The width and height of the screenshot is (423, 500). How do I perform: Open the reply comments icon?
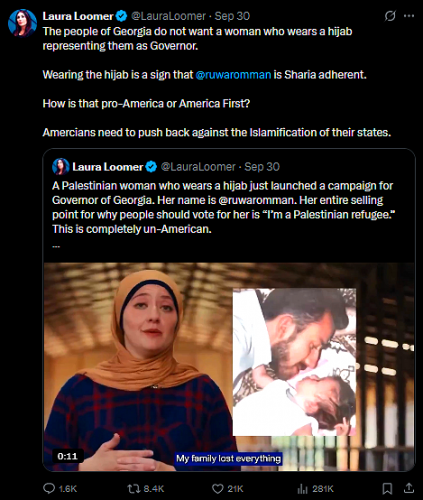pyautogui.click(x=49, y=489)
